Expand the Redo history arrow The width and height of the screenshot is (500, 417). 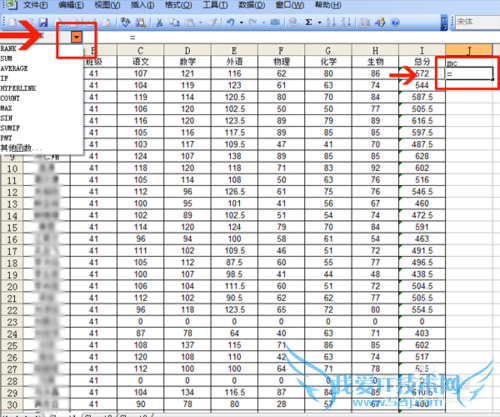(x=263, y=23)
